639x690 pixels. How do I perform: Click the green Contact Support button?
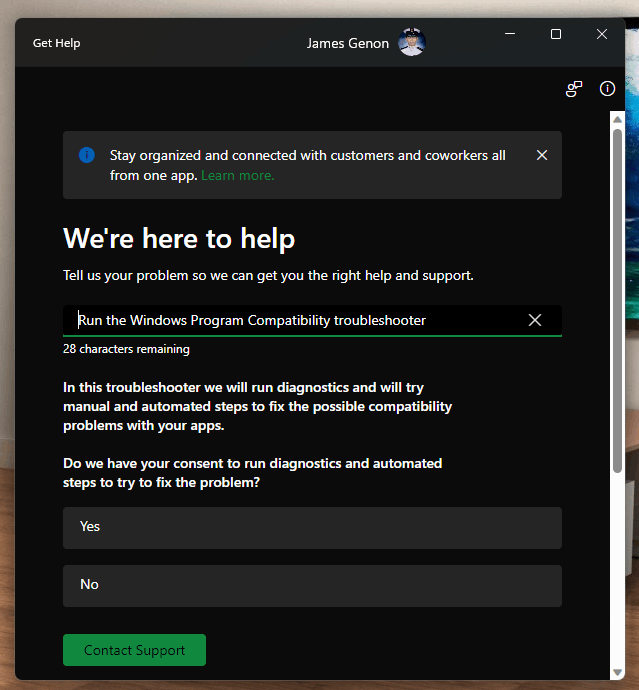(x=134, y=650)
